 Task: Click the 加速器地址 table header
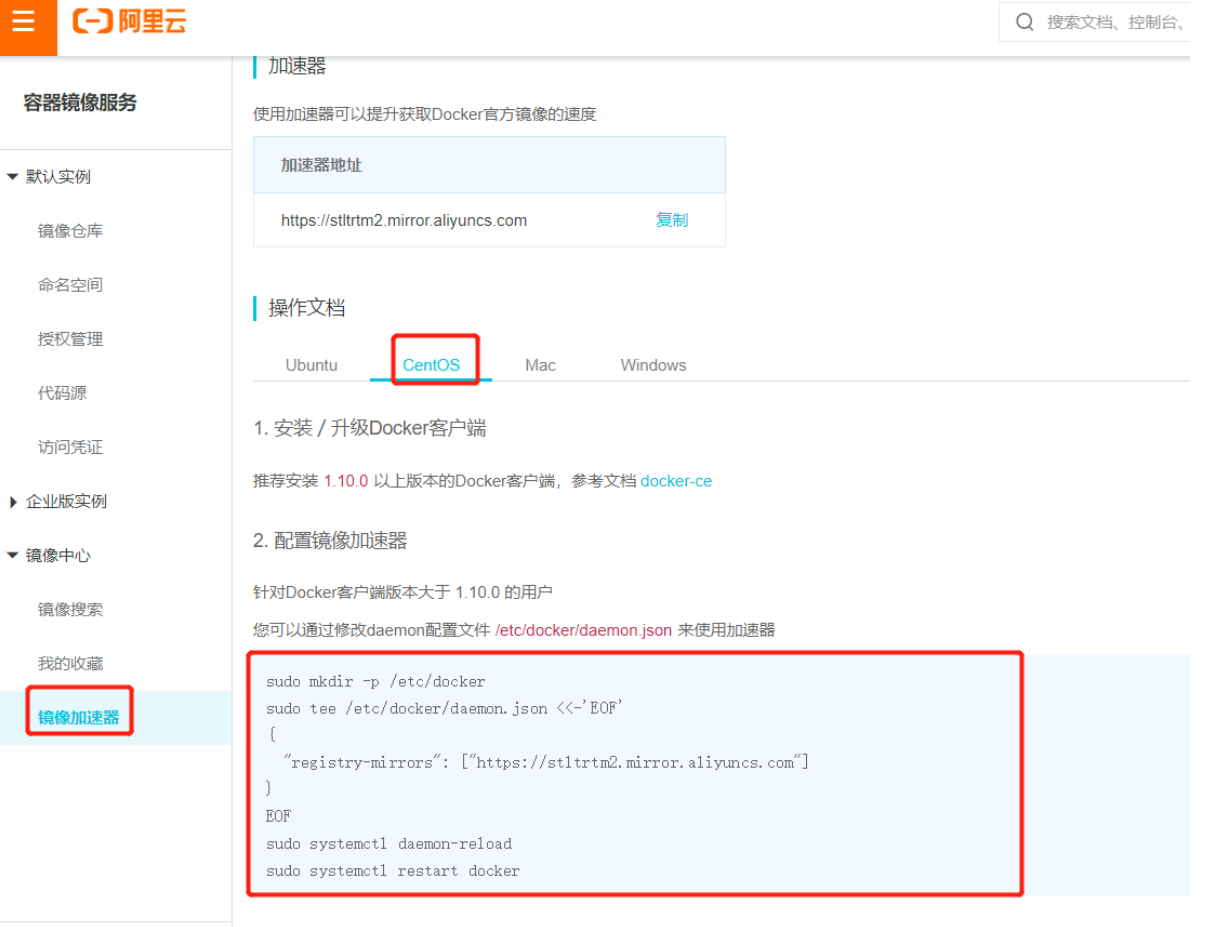pyautogui.click(x=489, y=165)
